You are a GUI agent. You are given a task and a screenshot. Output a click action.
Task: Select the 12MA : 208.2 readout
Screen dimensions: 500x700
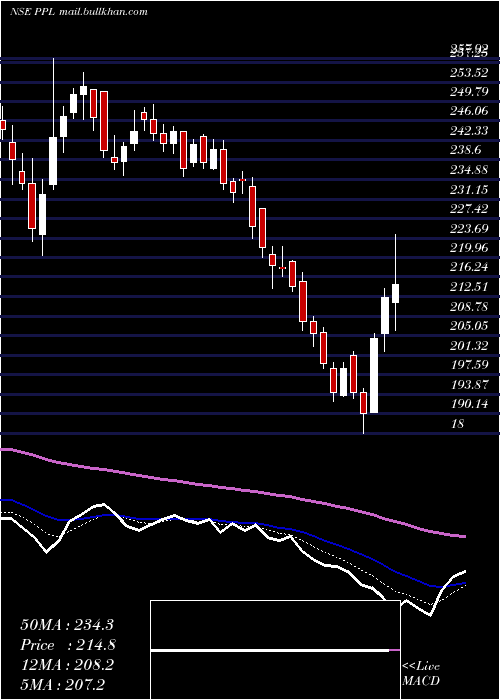point(67,665)
